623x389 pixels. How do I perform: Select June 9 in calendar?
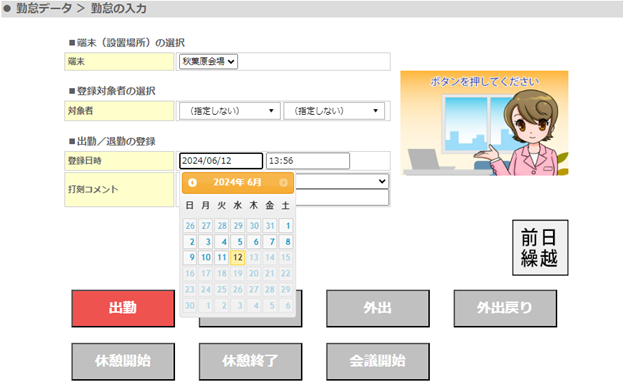click(190, 257)
